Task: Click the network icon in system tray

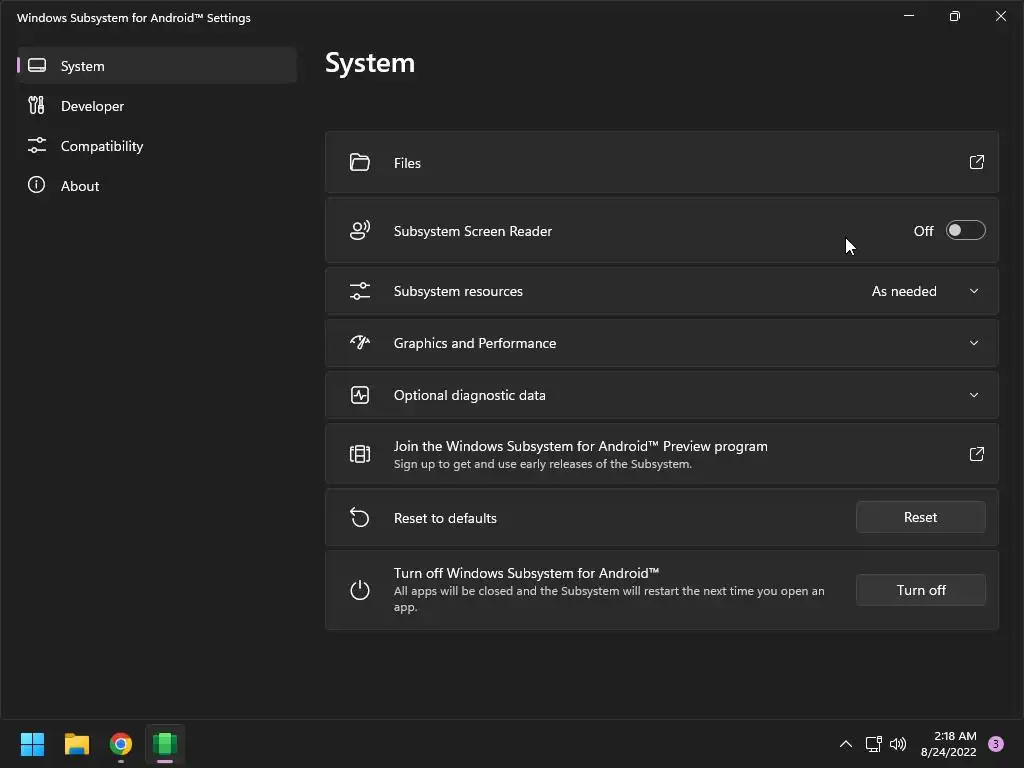Action: 873,744
